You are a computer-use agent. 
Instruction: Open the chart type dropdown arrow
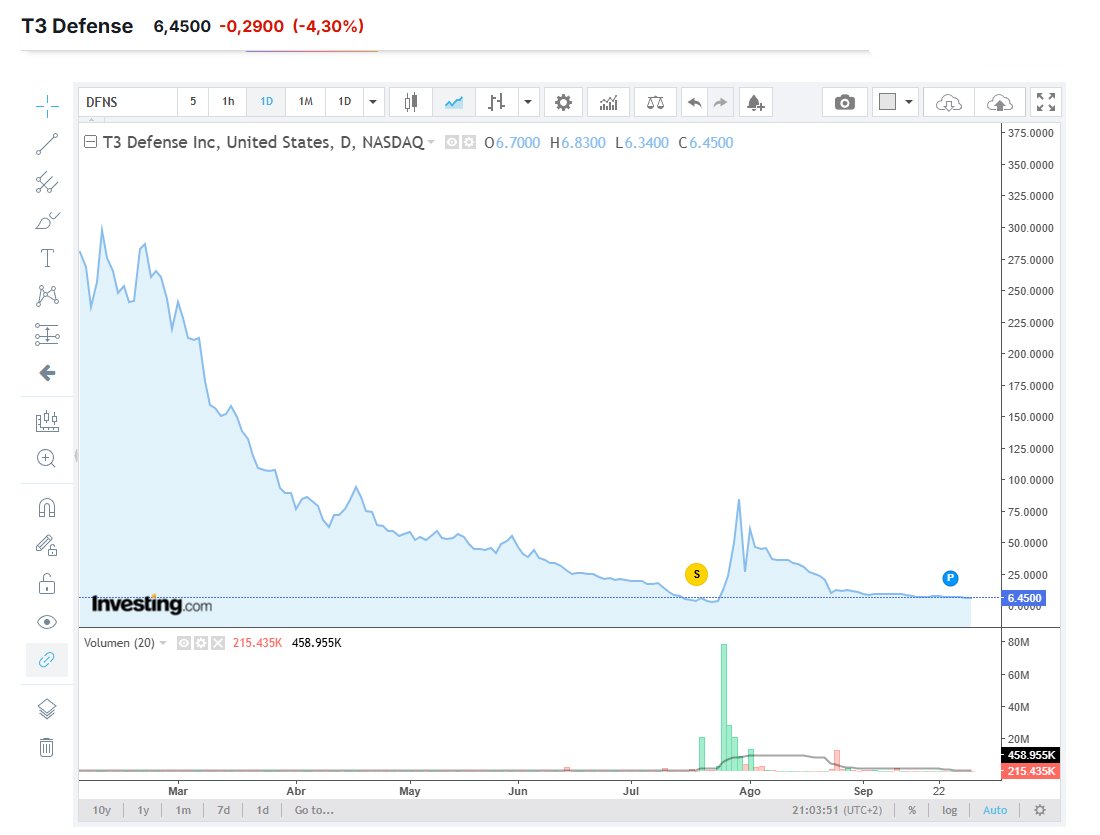point(528,102)
